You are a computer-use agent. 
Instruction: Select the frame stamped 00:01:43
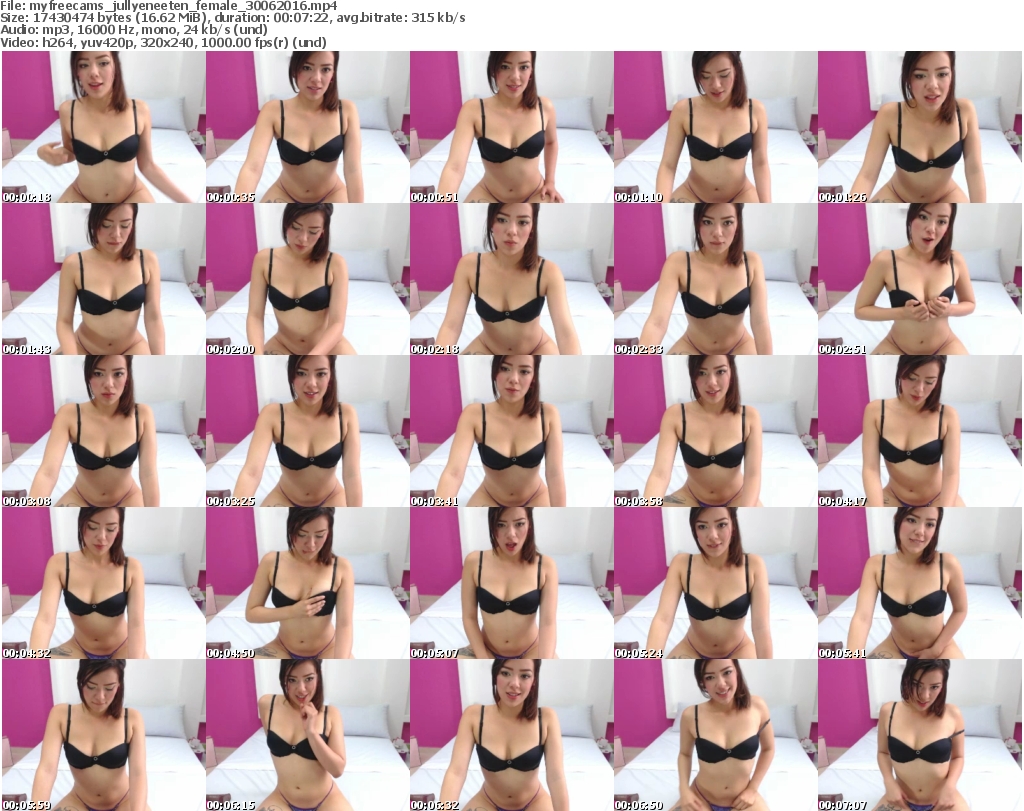point(104,279)
